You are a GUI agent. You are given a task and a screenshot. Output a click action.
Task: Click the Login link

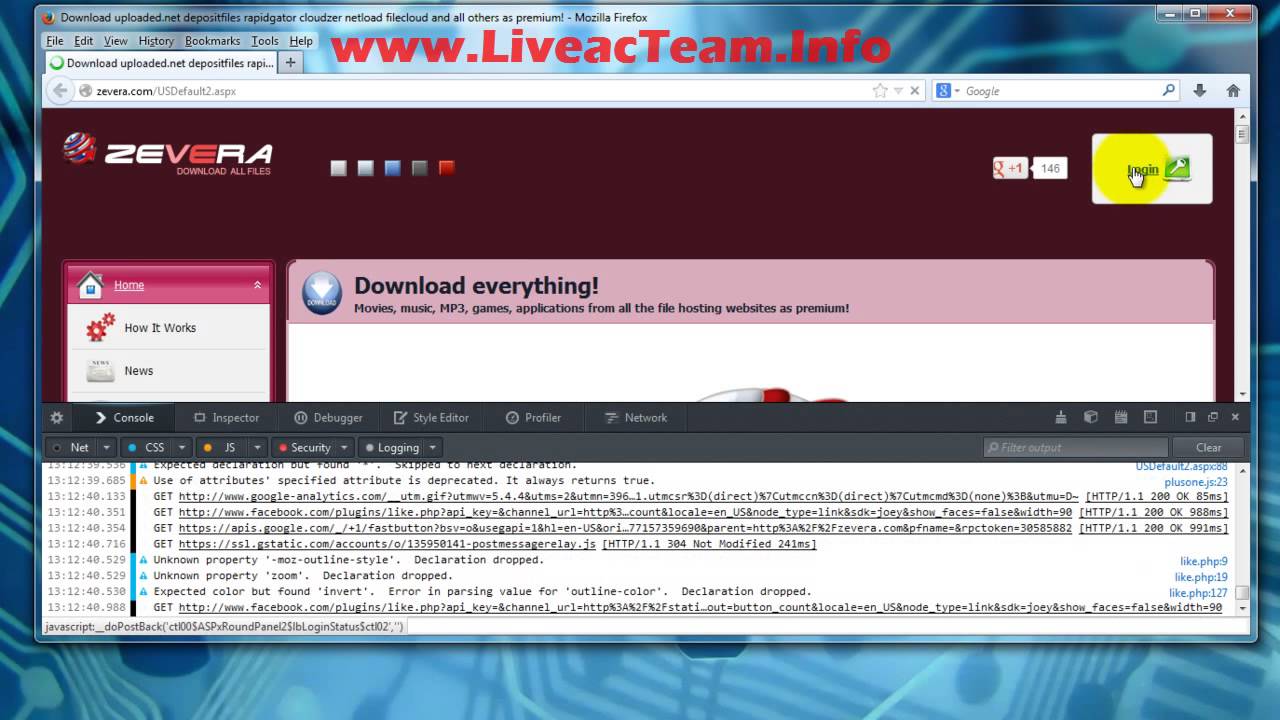click(1143, 169)
